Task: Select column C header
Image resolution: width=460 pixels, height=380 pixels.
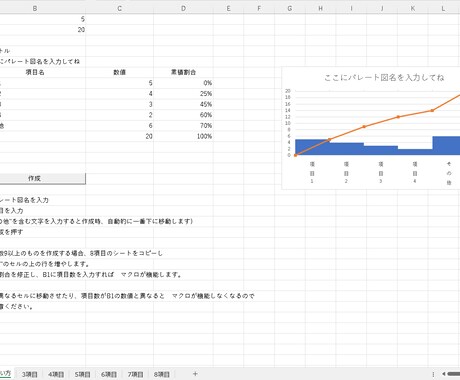Action: click(119, 9)
